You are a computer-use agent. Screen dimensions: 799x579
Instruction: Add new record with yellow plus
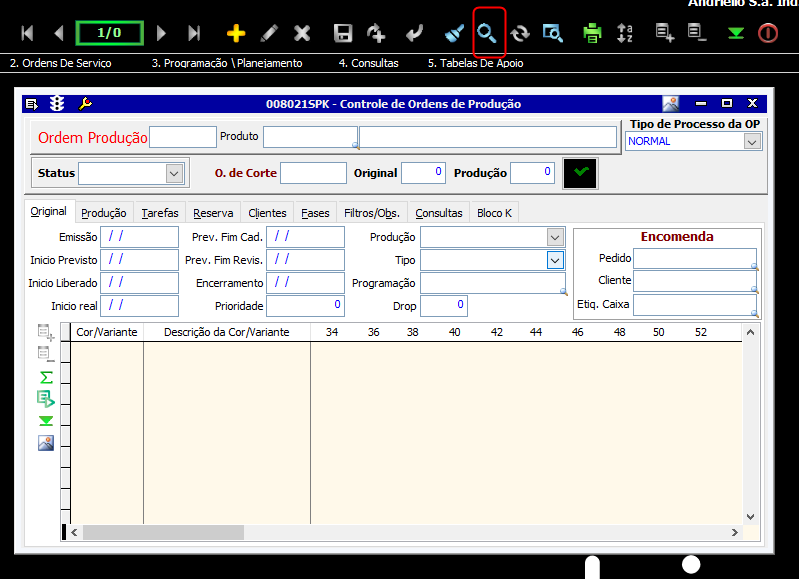(236, 33)
